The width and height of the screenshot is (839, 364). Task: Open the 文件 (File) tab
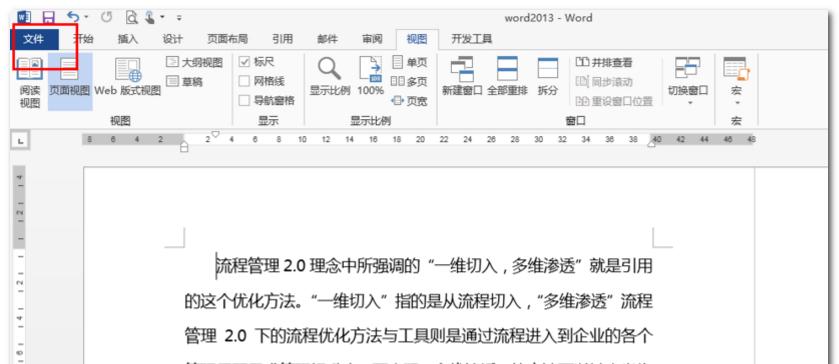pyautogui.click(x=34, y=39)
